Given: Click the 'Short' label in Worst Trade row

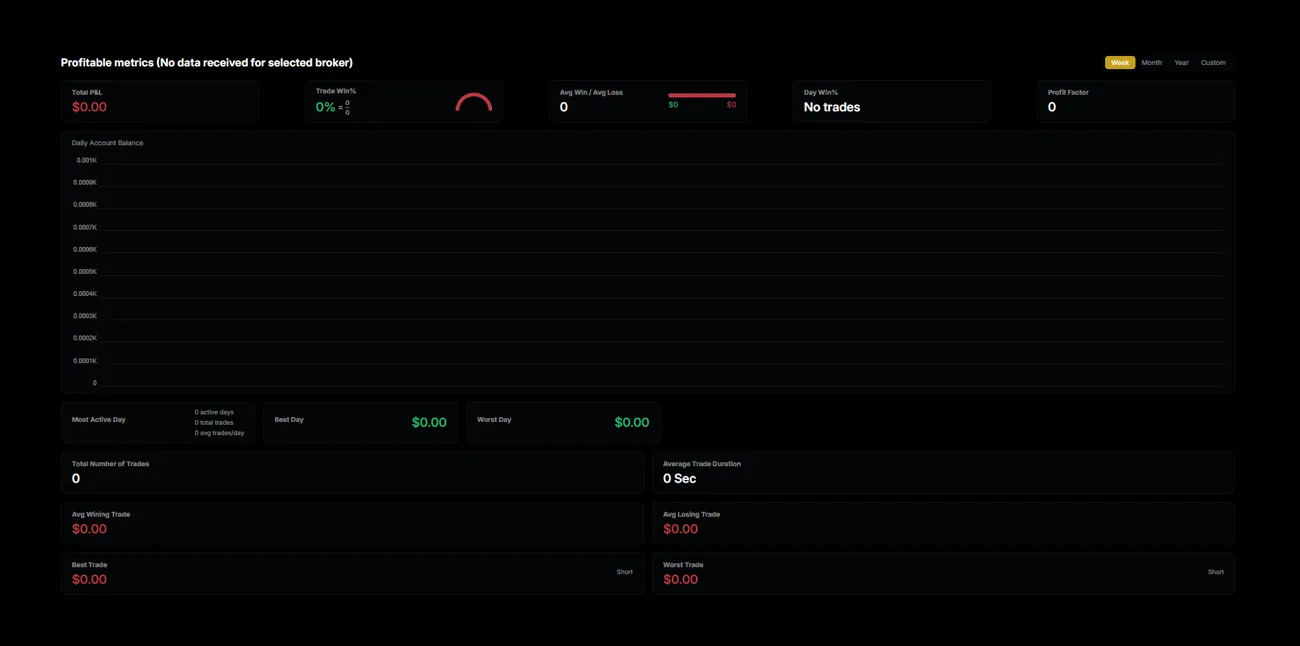Looking at the screenshot, I should 1215,572.
